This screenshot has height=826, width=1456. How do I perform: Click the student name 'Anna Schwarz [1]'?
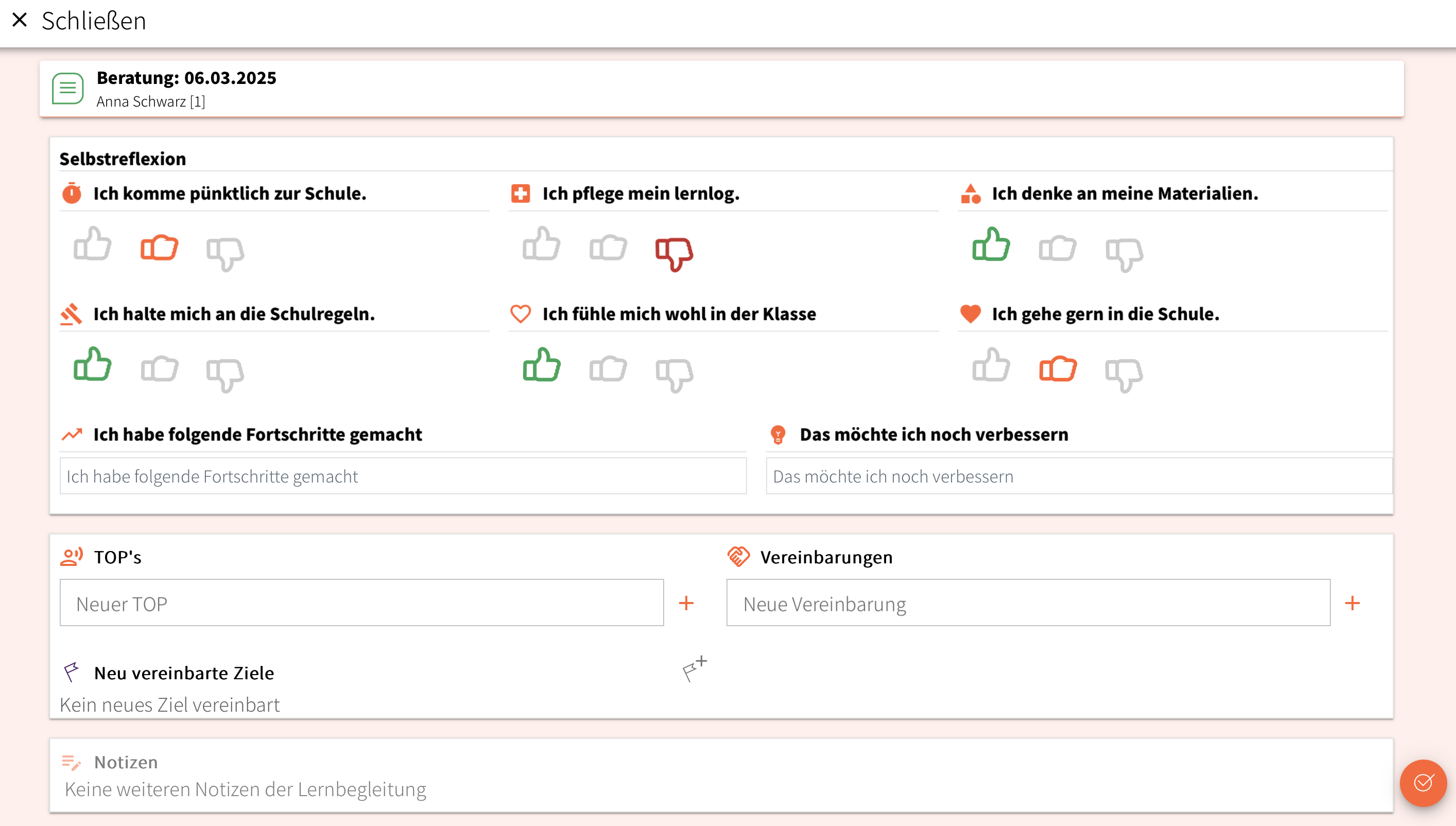click(151, 101)
